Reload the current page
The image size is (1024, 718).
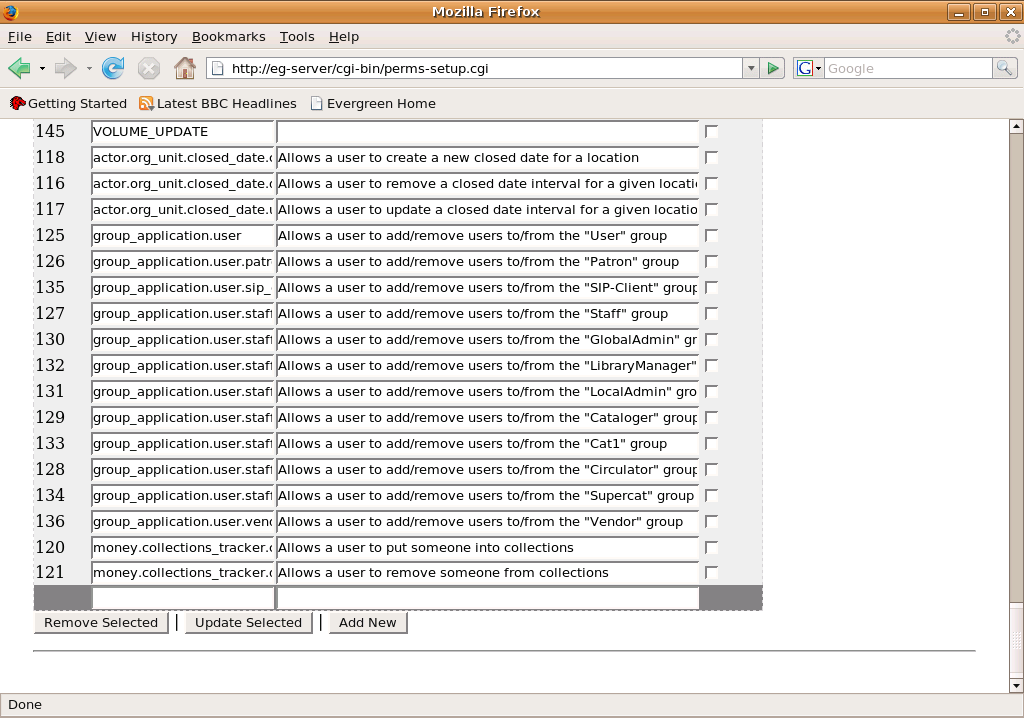point(114,68)
